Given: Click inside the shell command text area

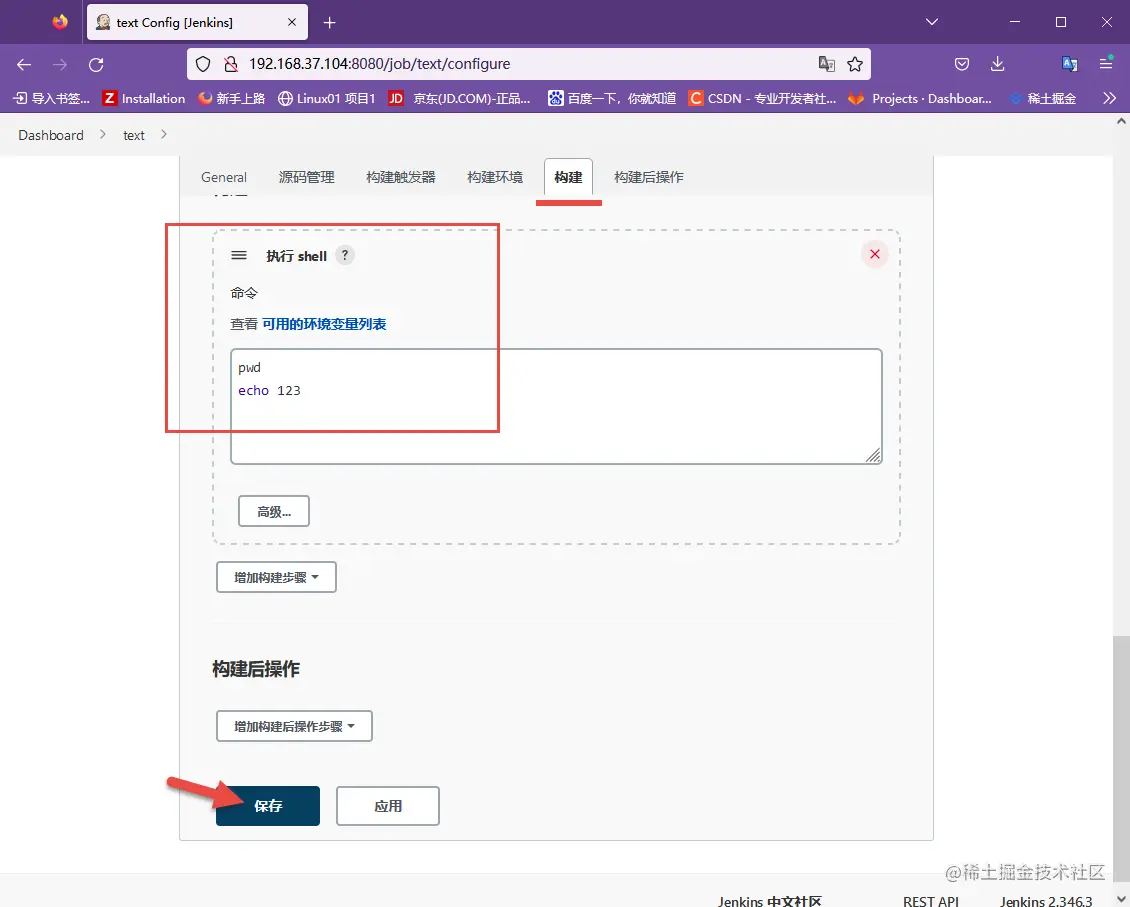Looking at the screenshot, I should [x=556, y=405].
